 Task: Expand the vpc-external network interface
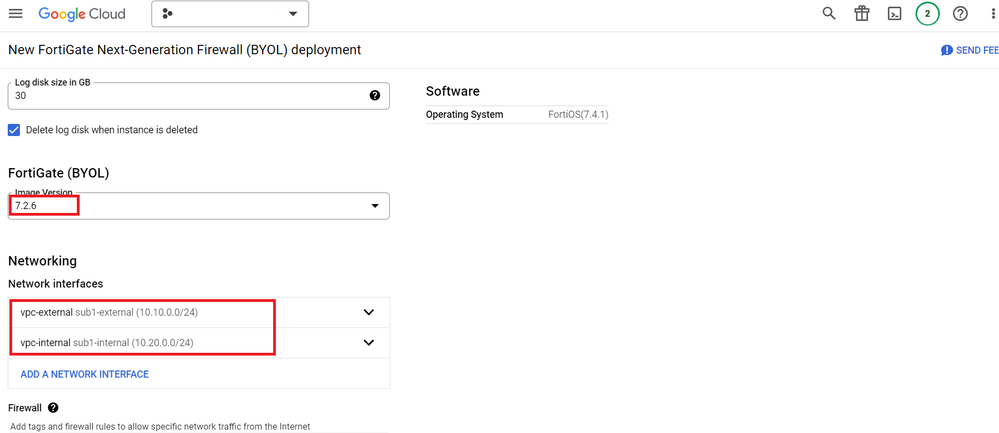point(368,312)
